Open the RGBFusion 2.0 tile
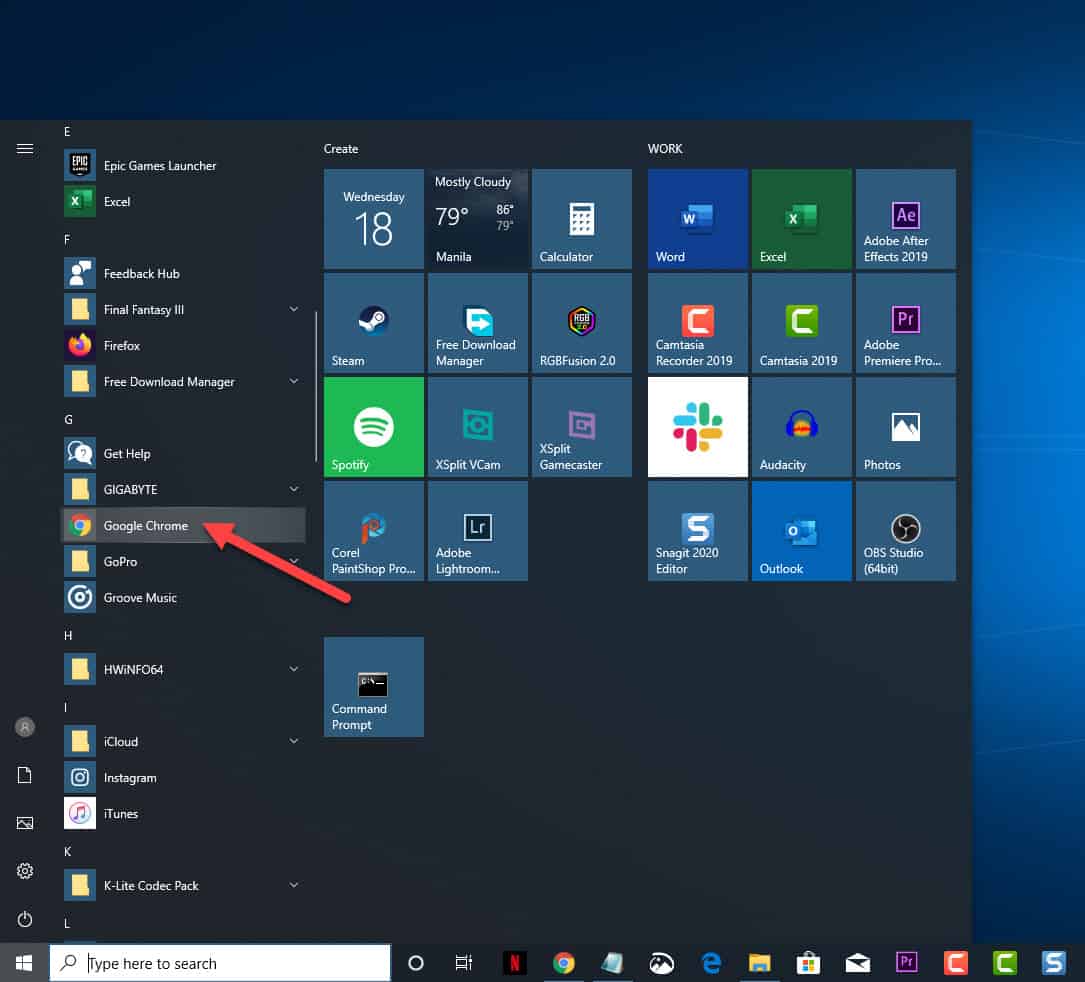Image resolution: width=1085 pixels, height=982 pixels. click(582, 322)
